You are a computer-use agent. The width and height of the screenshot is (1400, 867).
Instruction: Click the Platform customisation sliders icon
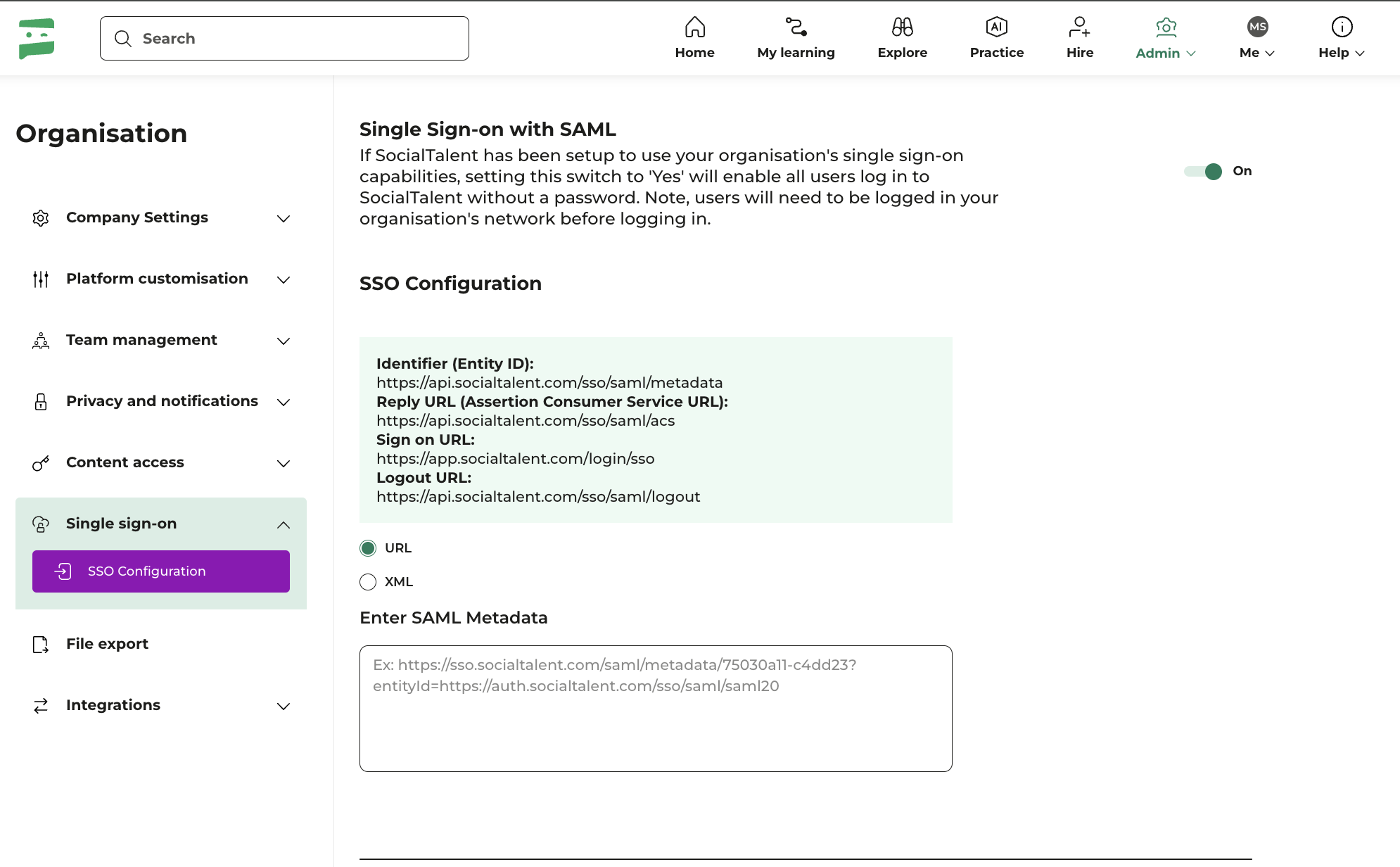[41, 279]
